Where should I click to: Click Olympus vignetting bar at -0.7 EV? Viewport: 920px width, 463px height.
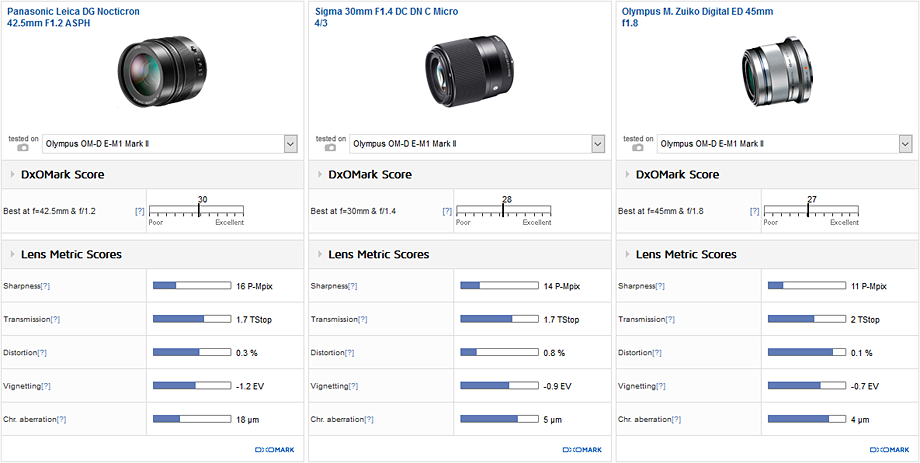(807, 386)
